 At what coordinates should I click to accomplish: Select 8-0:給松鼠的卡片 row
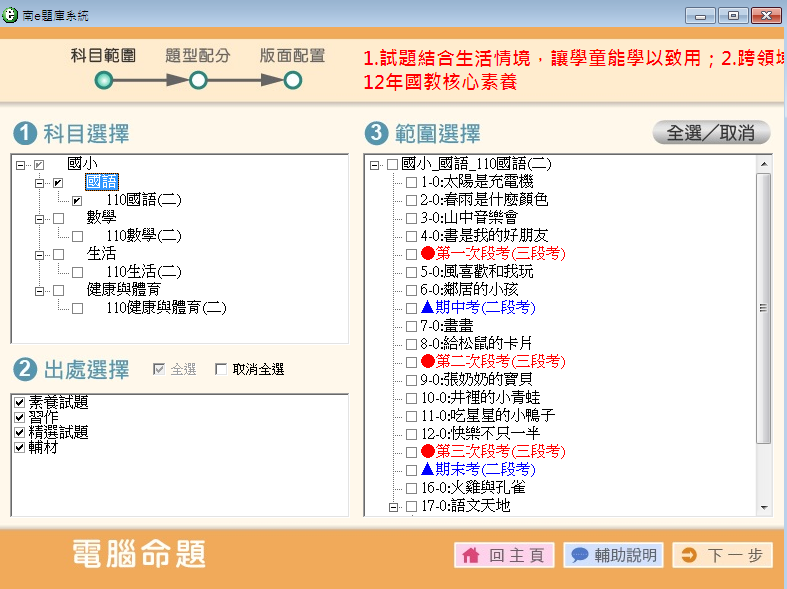pyautogui.click(x=476, y=344)
